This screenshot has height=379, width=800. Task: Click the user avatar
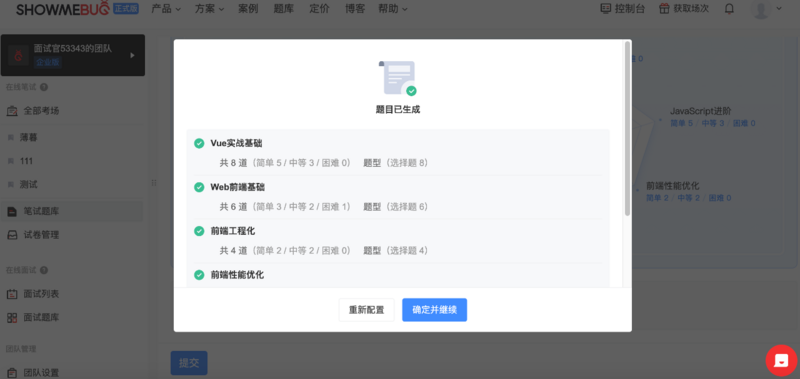point(761,9)
